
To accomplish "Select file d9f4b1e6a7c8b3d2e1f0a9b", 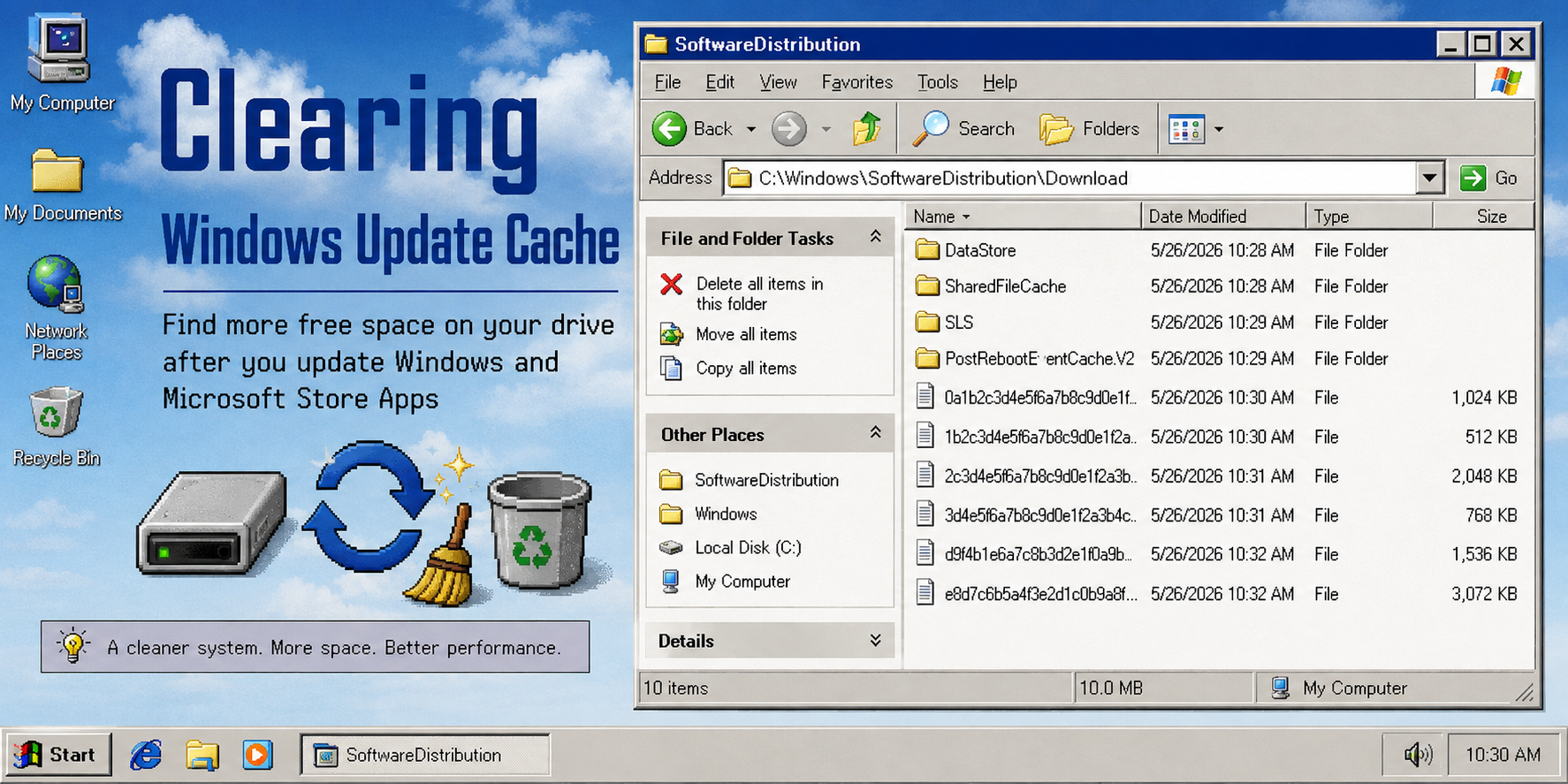I will point(1038,554).
